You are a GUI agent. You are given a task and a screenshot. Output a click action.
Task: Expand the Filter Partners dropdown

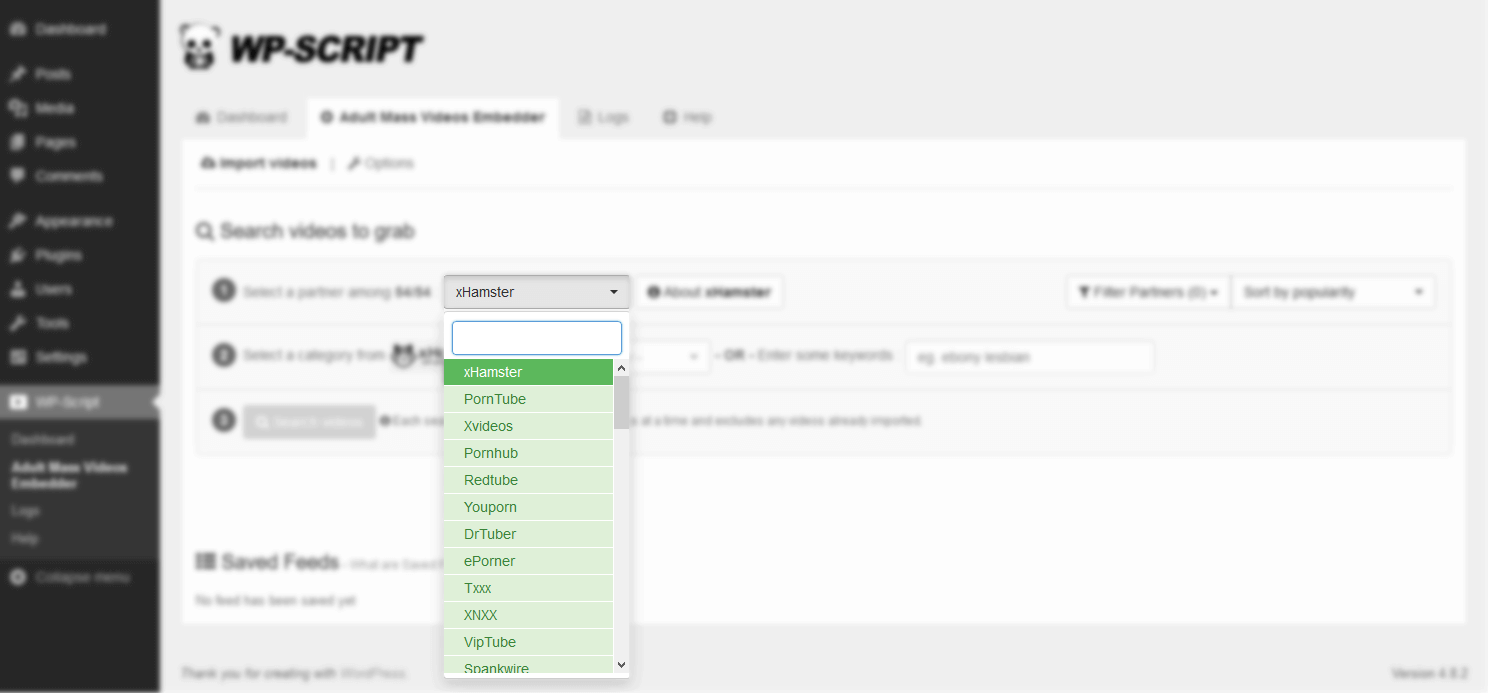tap(1148, 293)
